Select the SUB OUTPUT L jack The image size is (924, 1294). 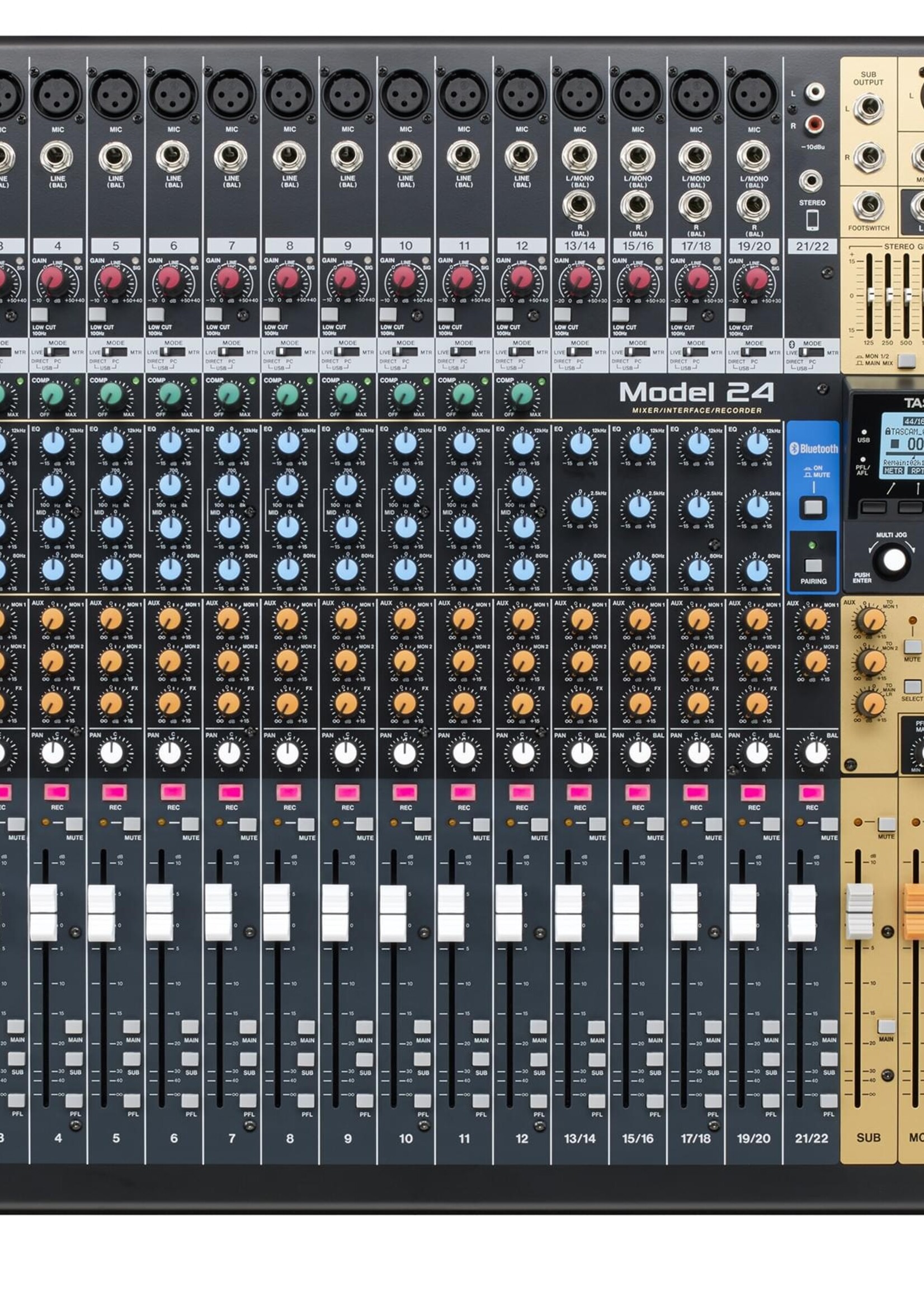click(x=868, y=109)
